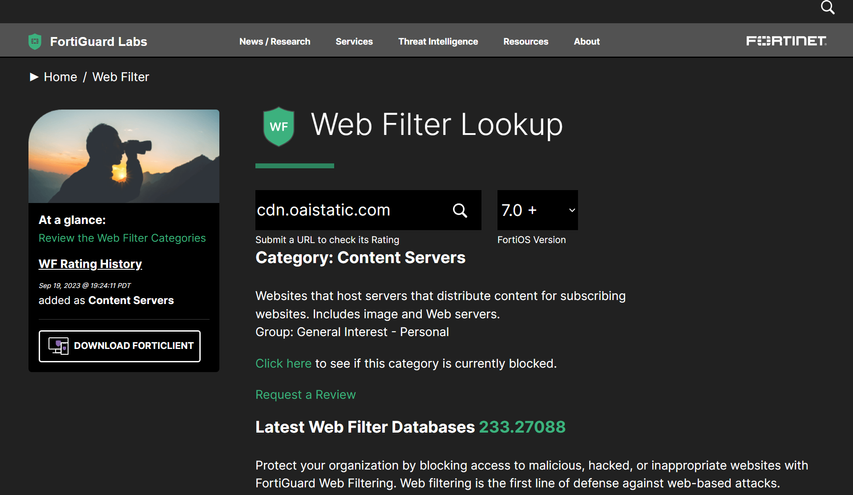Click the 'Submit a URL to check its Rating' label
The height and width of the screenshot is (495, 853).
point(327,240)
